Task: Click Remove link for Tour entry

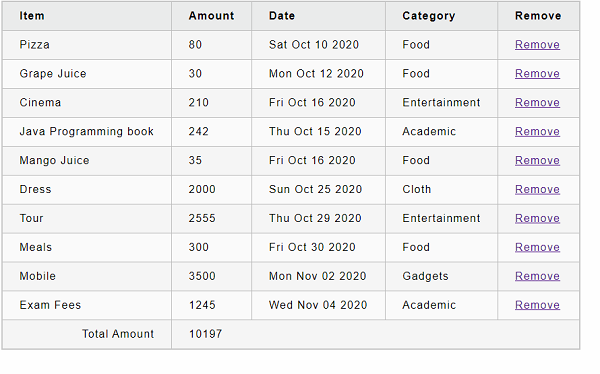Action: click(x=537, y=218)
